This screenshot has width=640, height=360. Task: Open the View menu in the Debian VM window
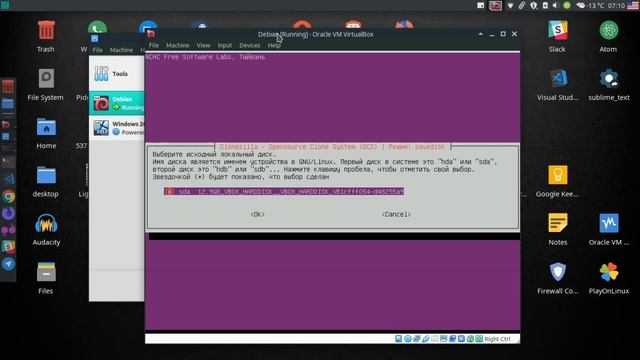coord(203,45)
